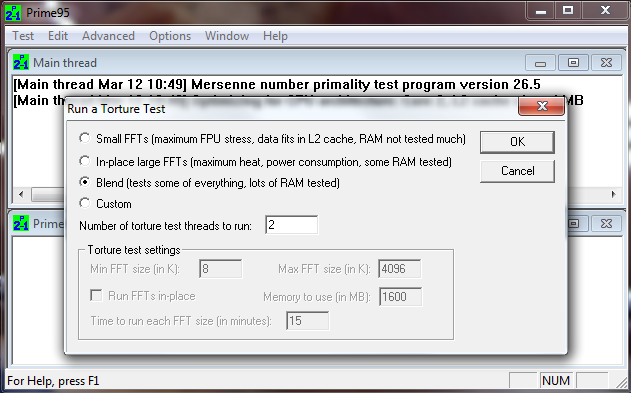
Task: Click the number of torture test threads field
Action: pos(292,225)
